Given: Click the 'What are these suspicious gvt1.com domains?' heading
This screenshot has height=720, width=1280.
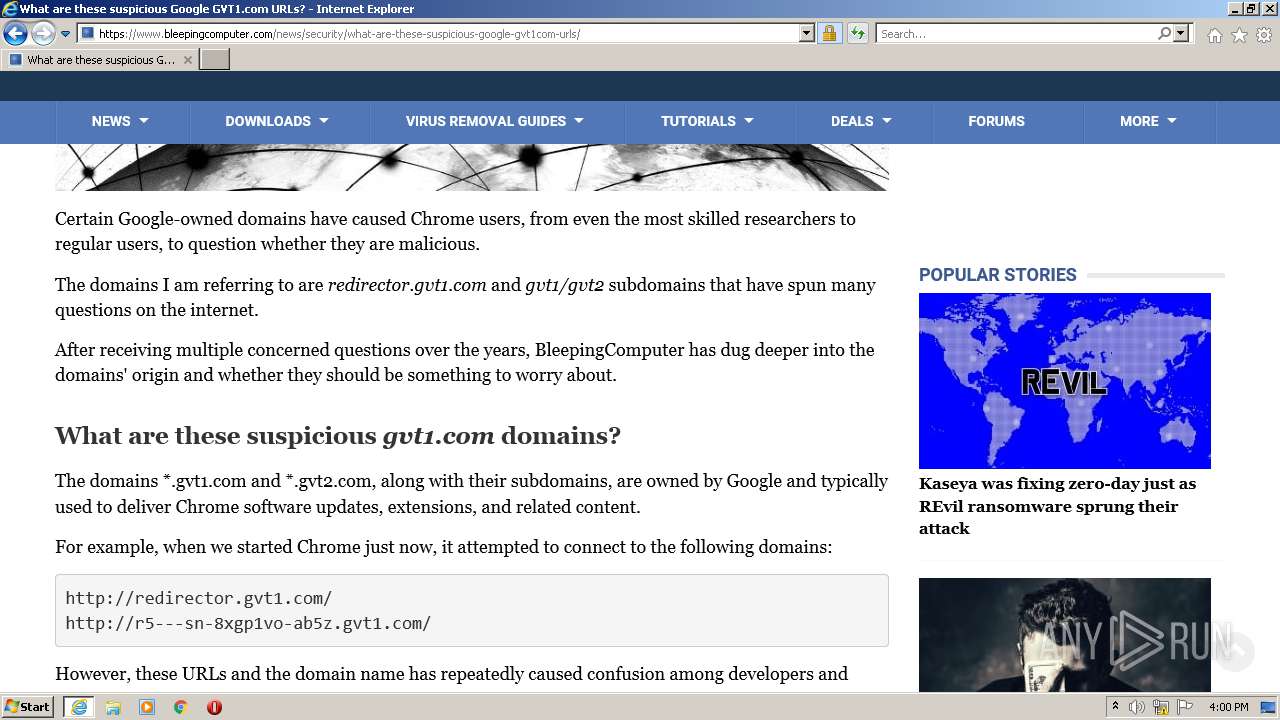Looking at the screenshot, I should 338,436.
